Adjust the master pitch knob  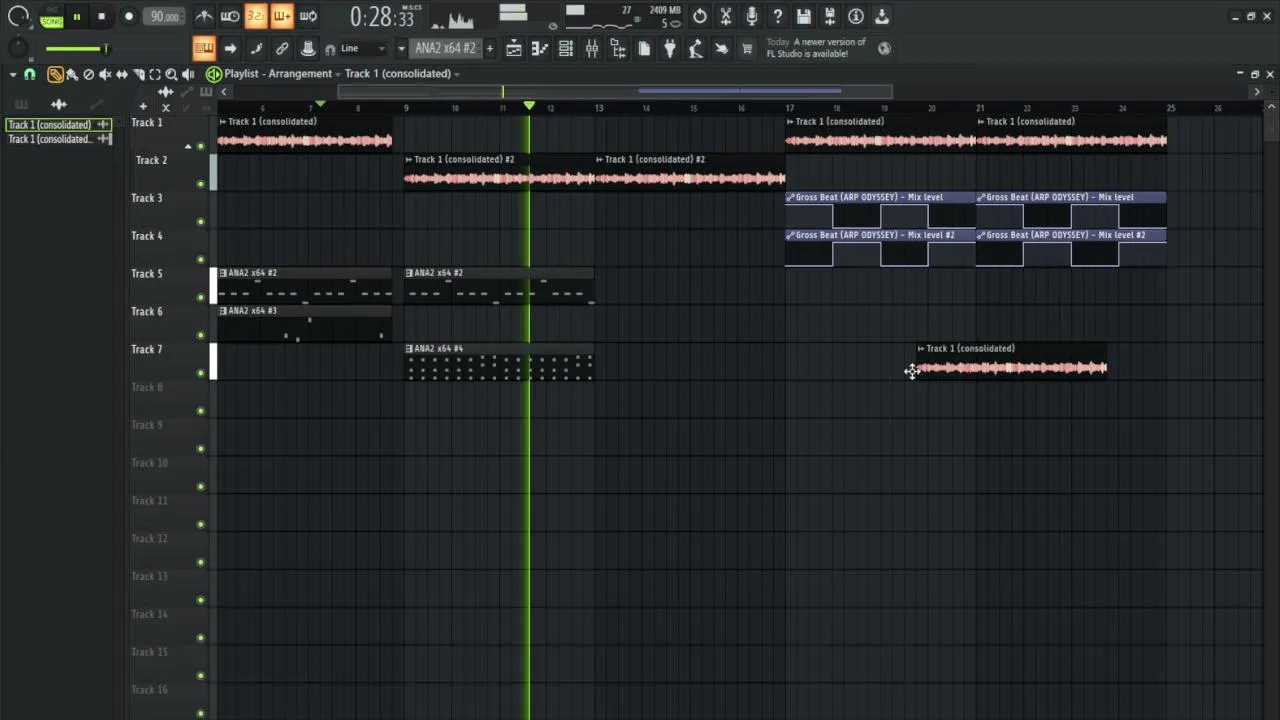point(17,48)
